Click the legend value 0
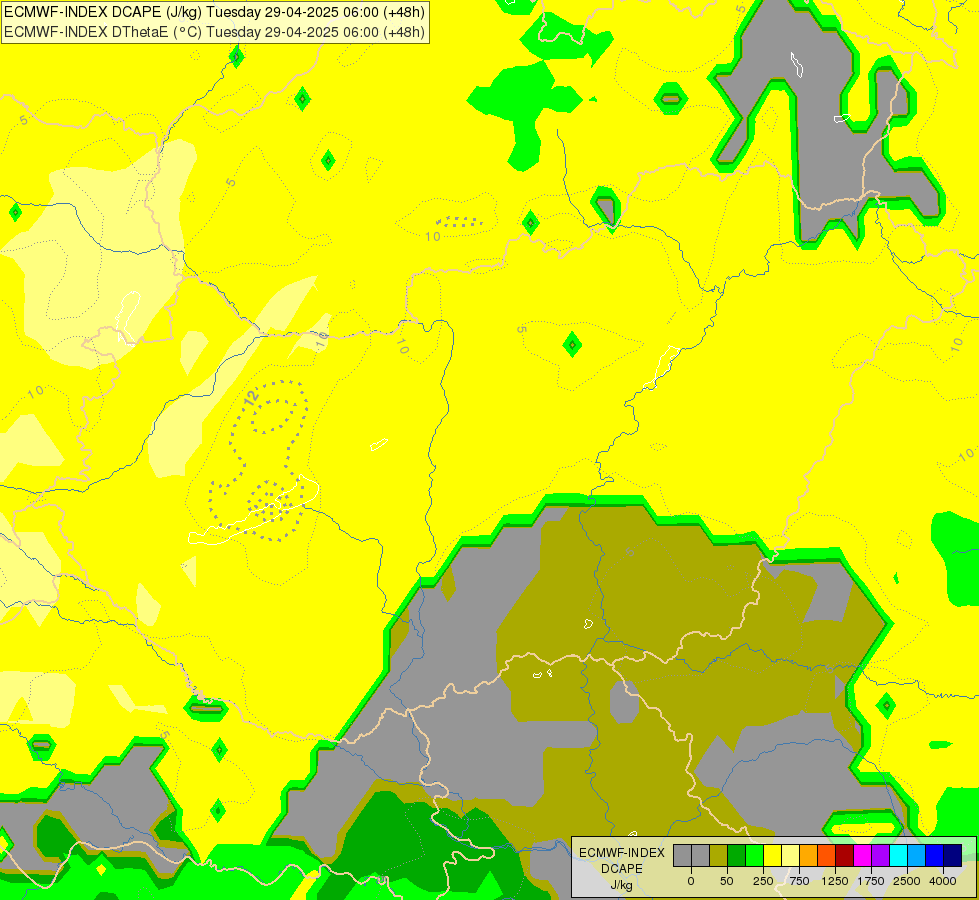Image resolution: width=979 pixels, height=900 pixels. (691, 881)
